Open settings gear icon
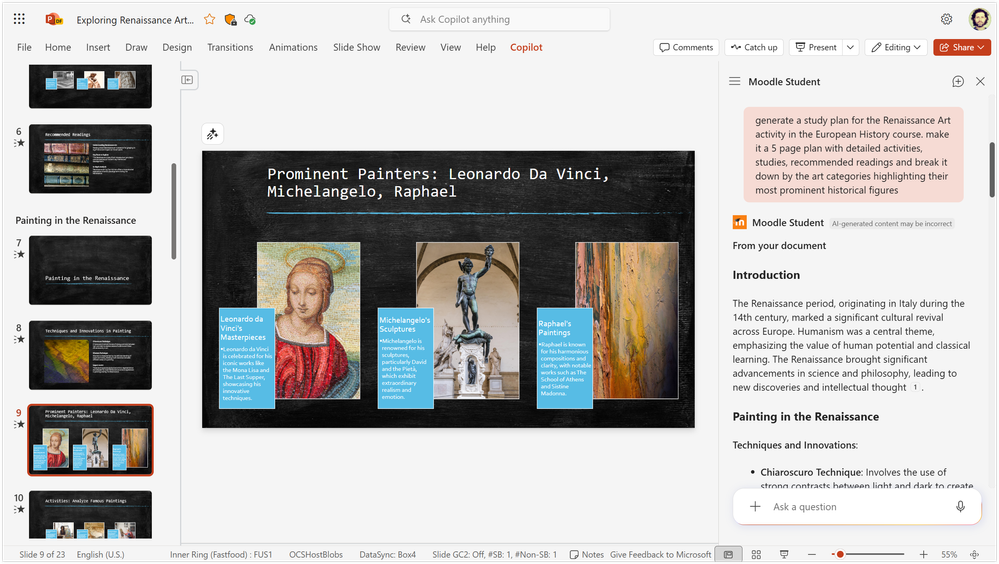The width and height of the screenshot is (999, 564). [947, 19]
